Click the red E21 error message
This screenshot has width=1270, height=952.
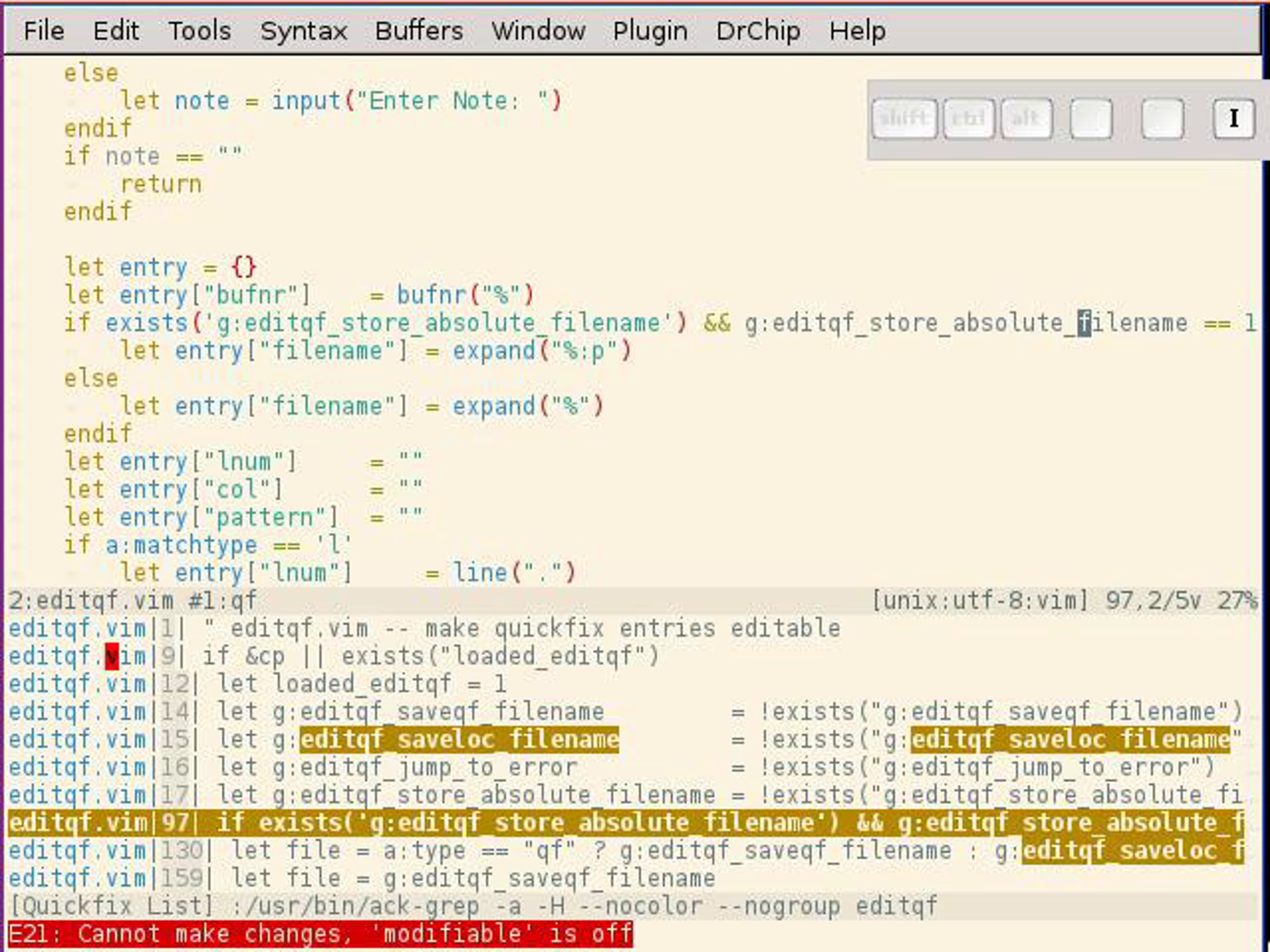pyautogui.click(x=320, y=933)
